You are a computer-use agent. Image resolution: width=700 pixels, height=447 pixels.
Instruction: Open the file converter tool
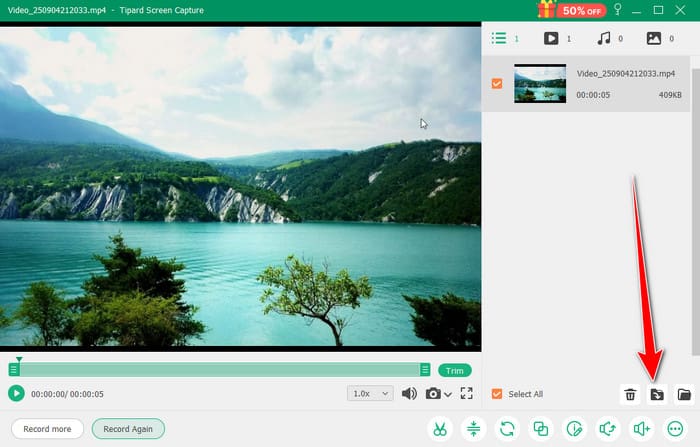pyautogui.click(x=507, y=429)
